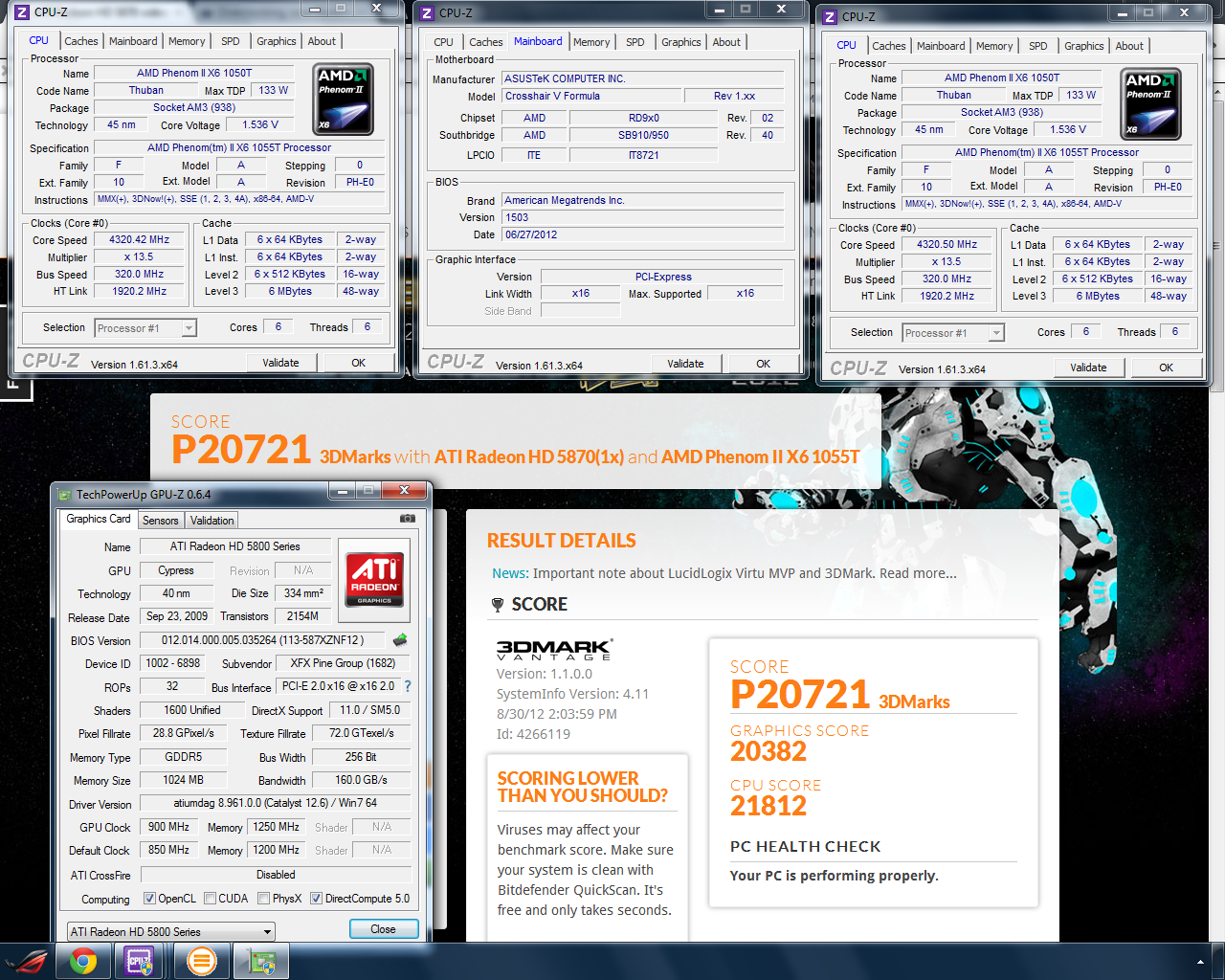Screen dimensions: 1225x980
Task: Click the Model field Crosshair V Formula
Action: (591, 96)
